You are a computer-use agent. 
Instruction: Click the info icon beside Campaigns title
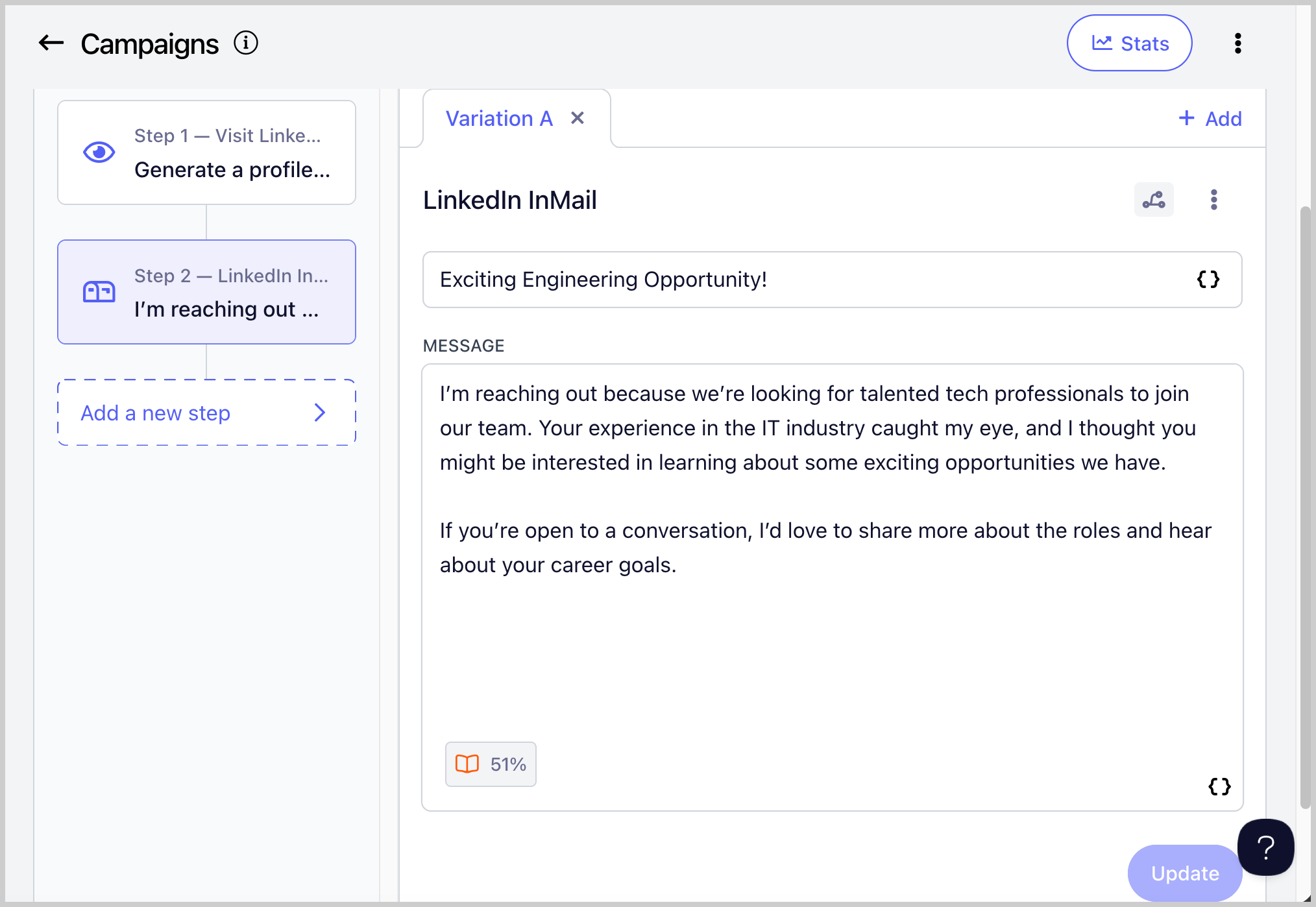tap(246, 43)
